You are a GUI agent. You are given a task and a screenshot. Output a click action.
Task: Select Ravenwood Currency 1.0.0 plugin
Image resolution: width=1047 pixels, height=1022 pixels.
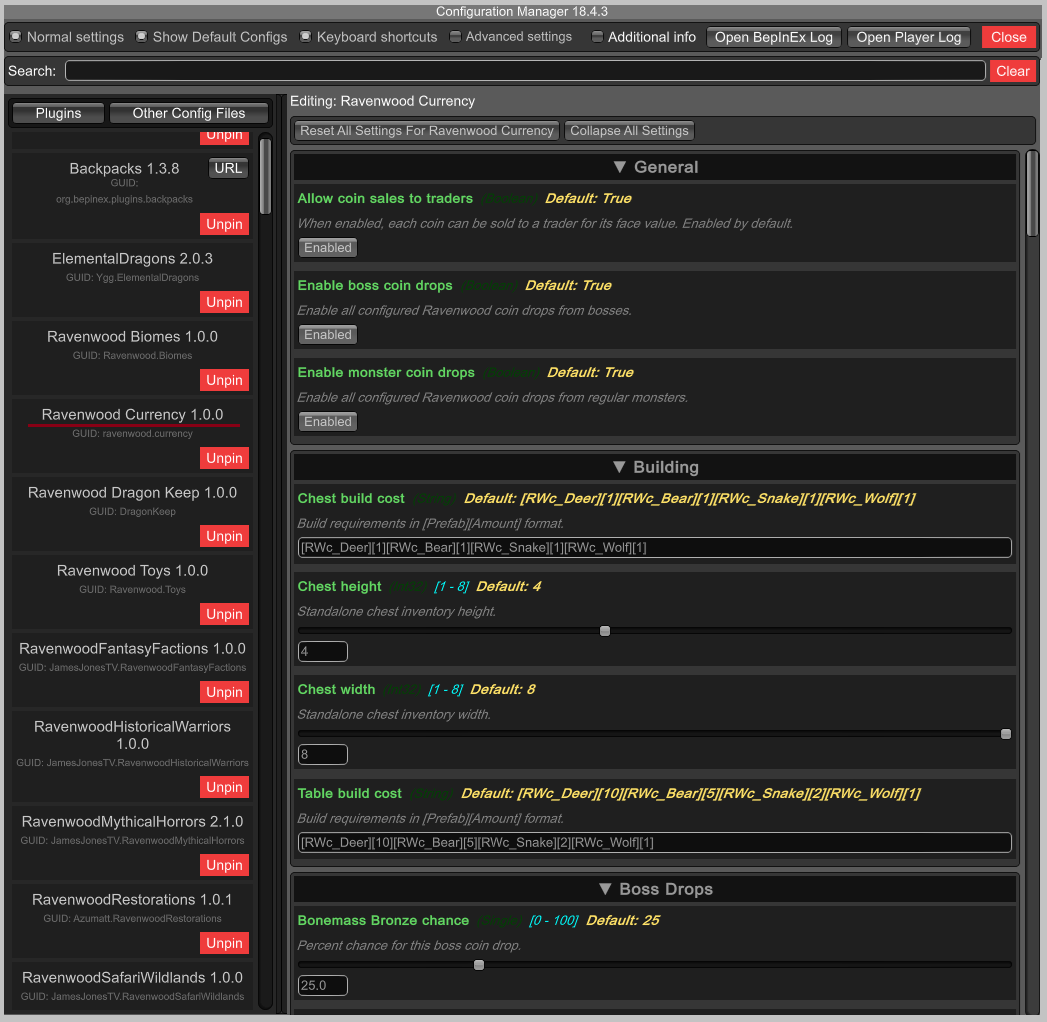tap(132, 415)
